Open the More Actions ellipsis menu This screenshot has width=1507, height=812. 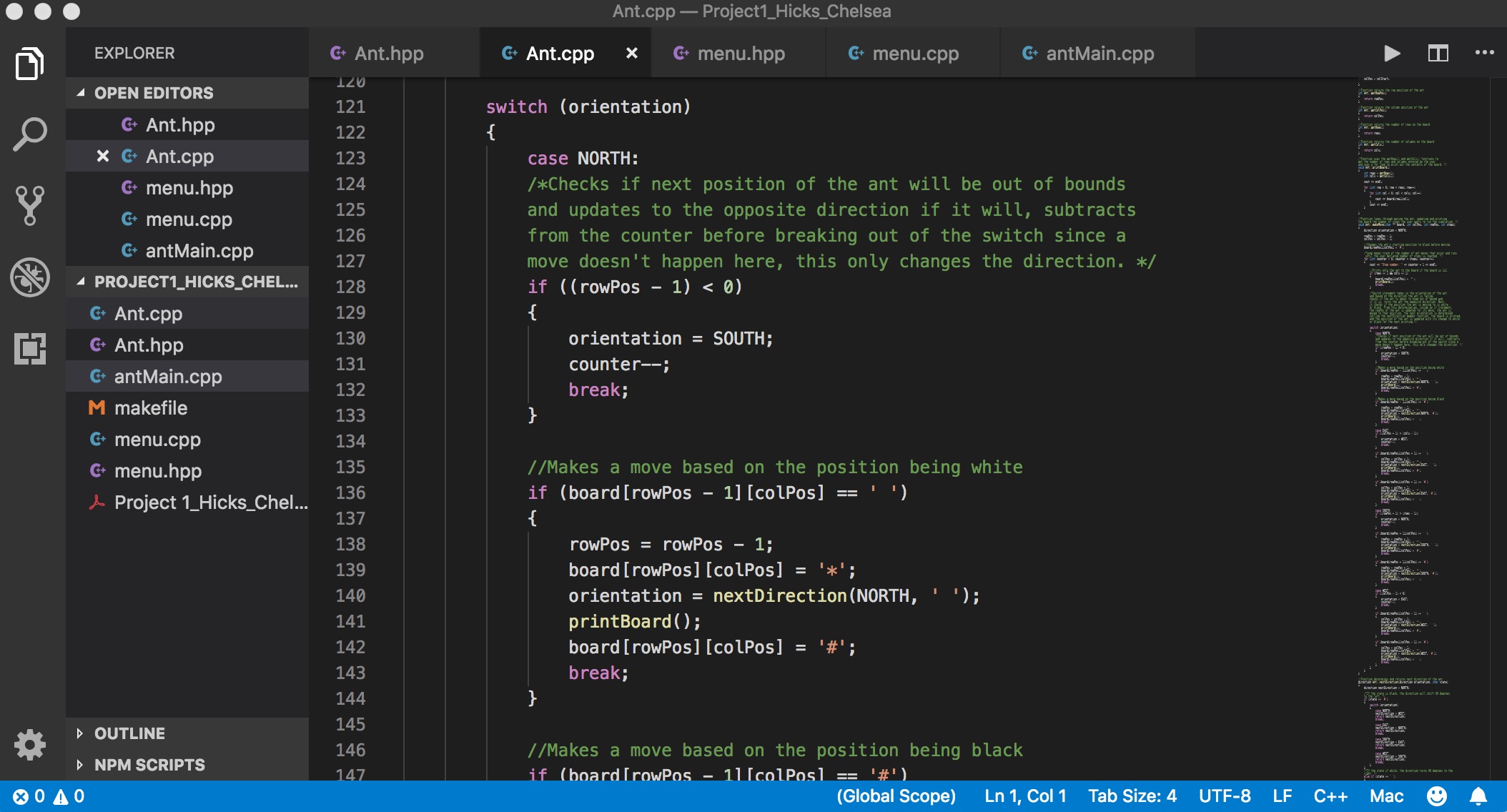click(1484, 54)
